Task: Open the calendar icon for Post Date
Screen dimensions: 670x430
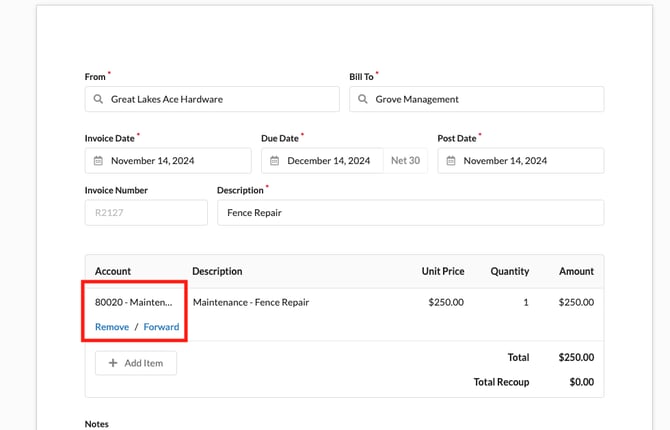Action: coord(451,161)
